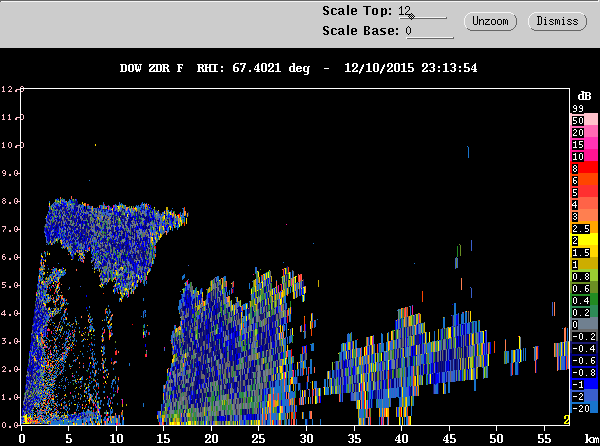Select the 0.2 dB color swatch
This screenshot has height=446, width=600.
pos(584,313)
